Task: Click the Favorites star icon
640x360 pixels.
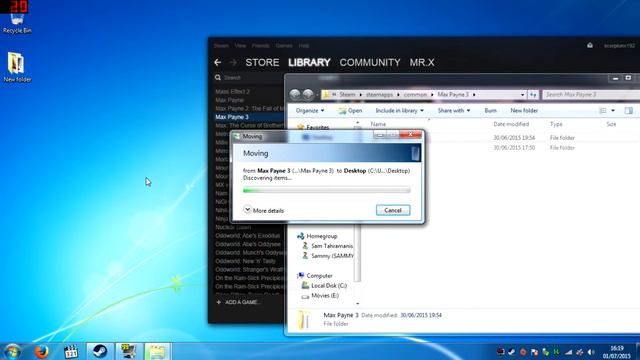Action: point(301,127)
